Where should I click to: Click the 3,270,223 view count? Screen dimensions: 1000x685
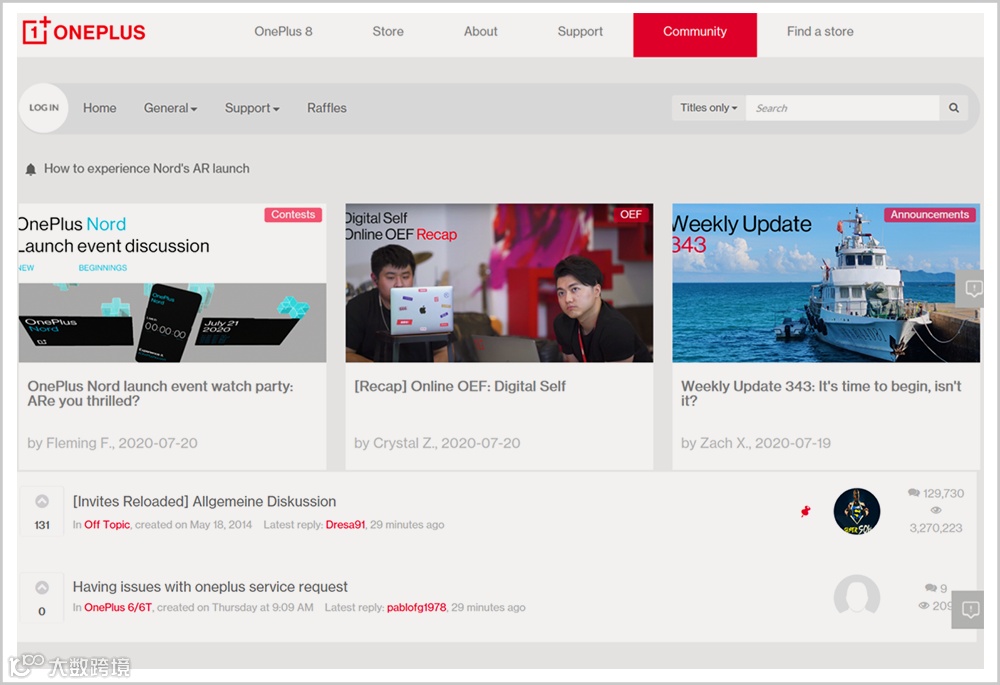pyautogui.click(x=936, y=527)
